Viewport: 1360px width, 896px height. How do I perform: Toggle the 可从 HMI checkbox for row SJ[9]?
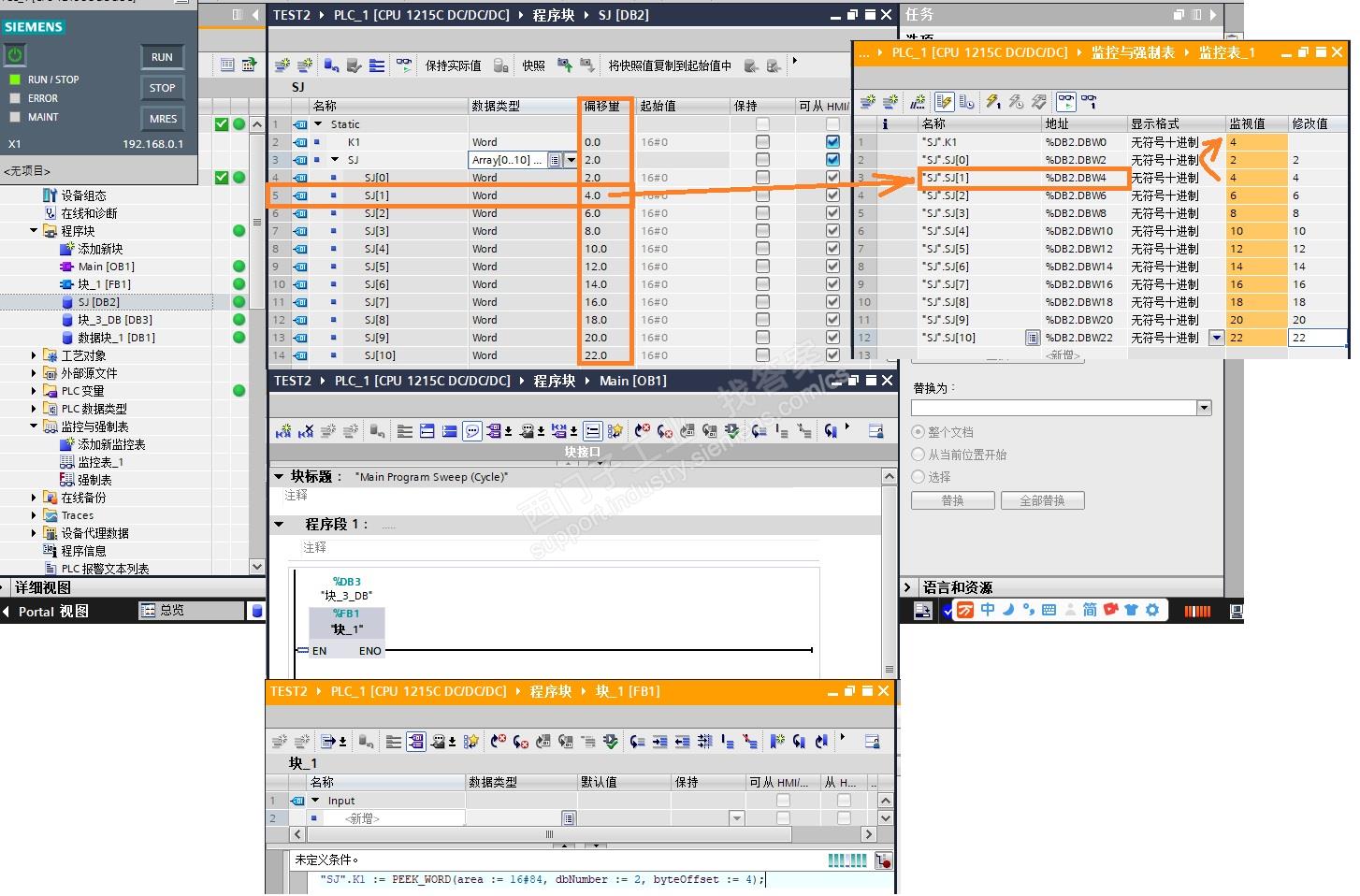coord(832,338)
